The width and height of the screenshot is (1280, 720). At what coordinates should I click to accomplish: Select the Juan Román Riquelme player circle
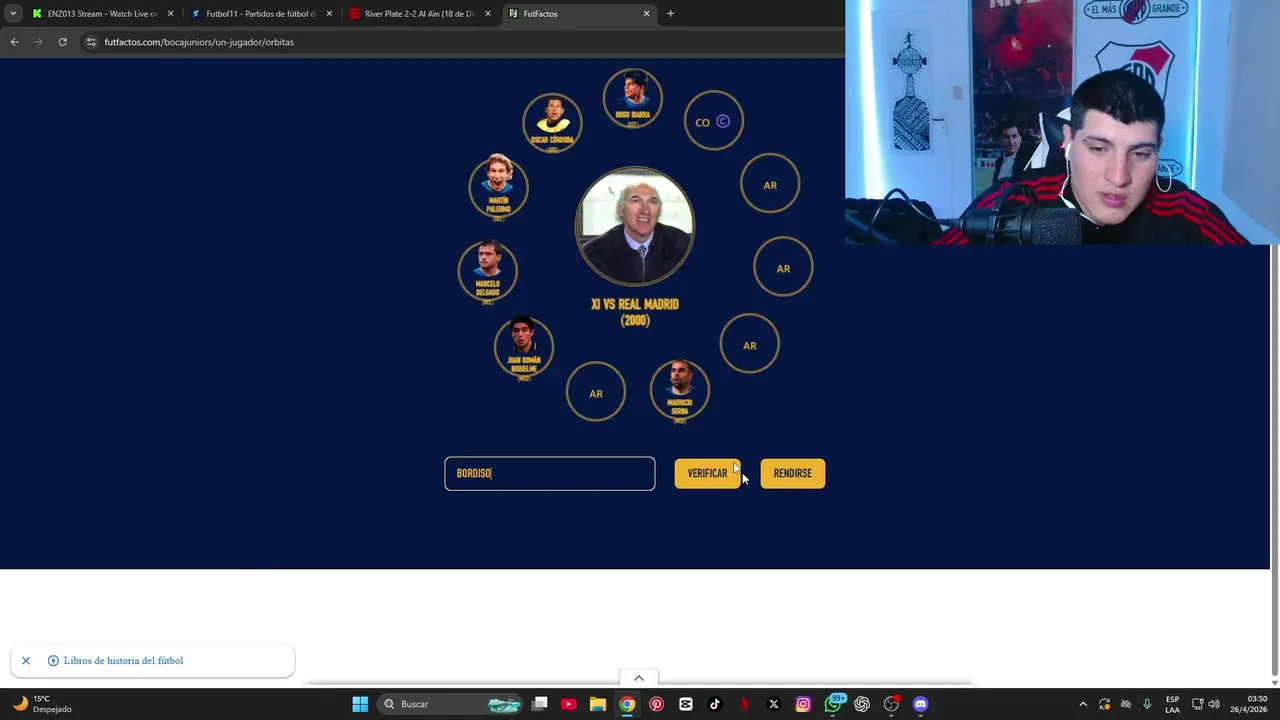tap(523, 347)
